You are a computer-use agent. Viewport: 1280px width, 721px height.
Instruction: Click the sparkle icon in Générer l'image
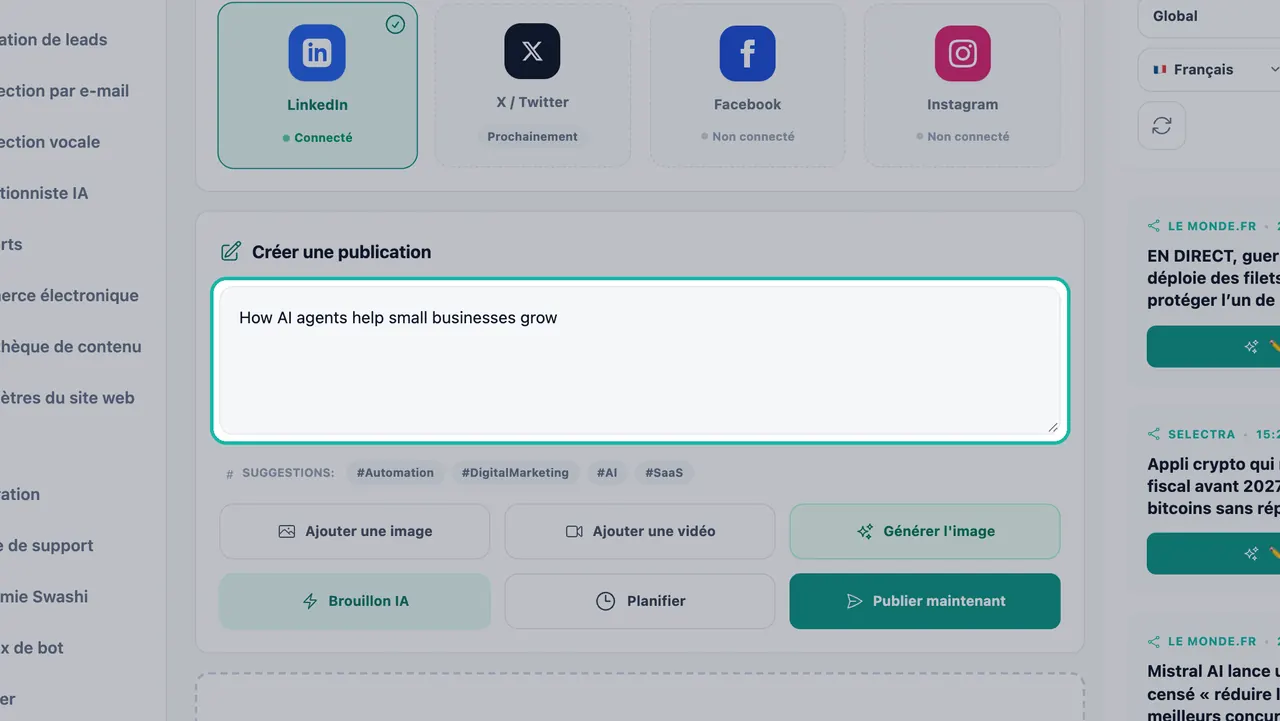coord(865,532)
